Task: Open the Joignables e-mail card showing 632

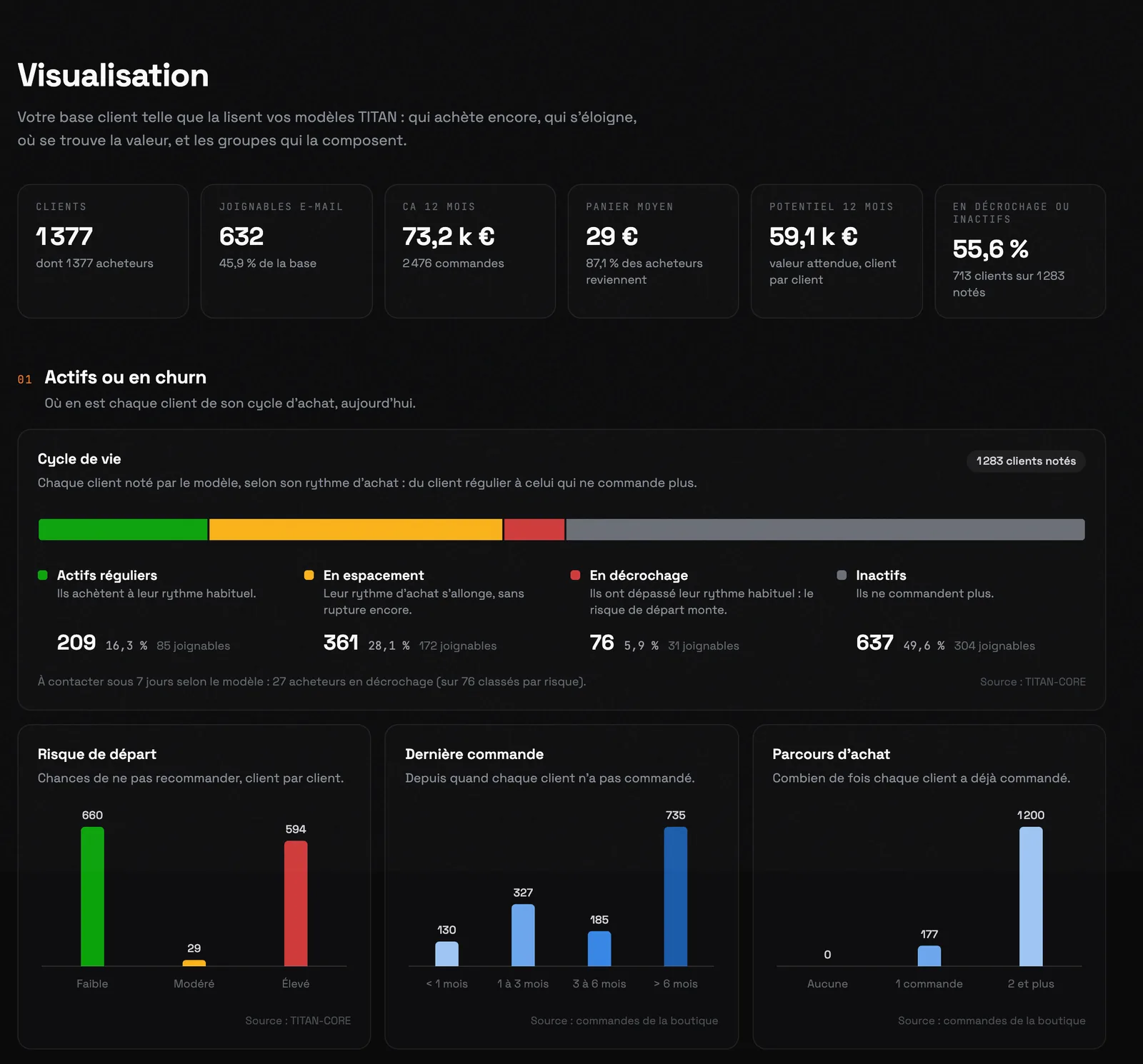Action: click(x=286, y=251)
